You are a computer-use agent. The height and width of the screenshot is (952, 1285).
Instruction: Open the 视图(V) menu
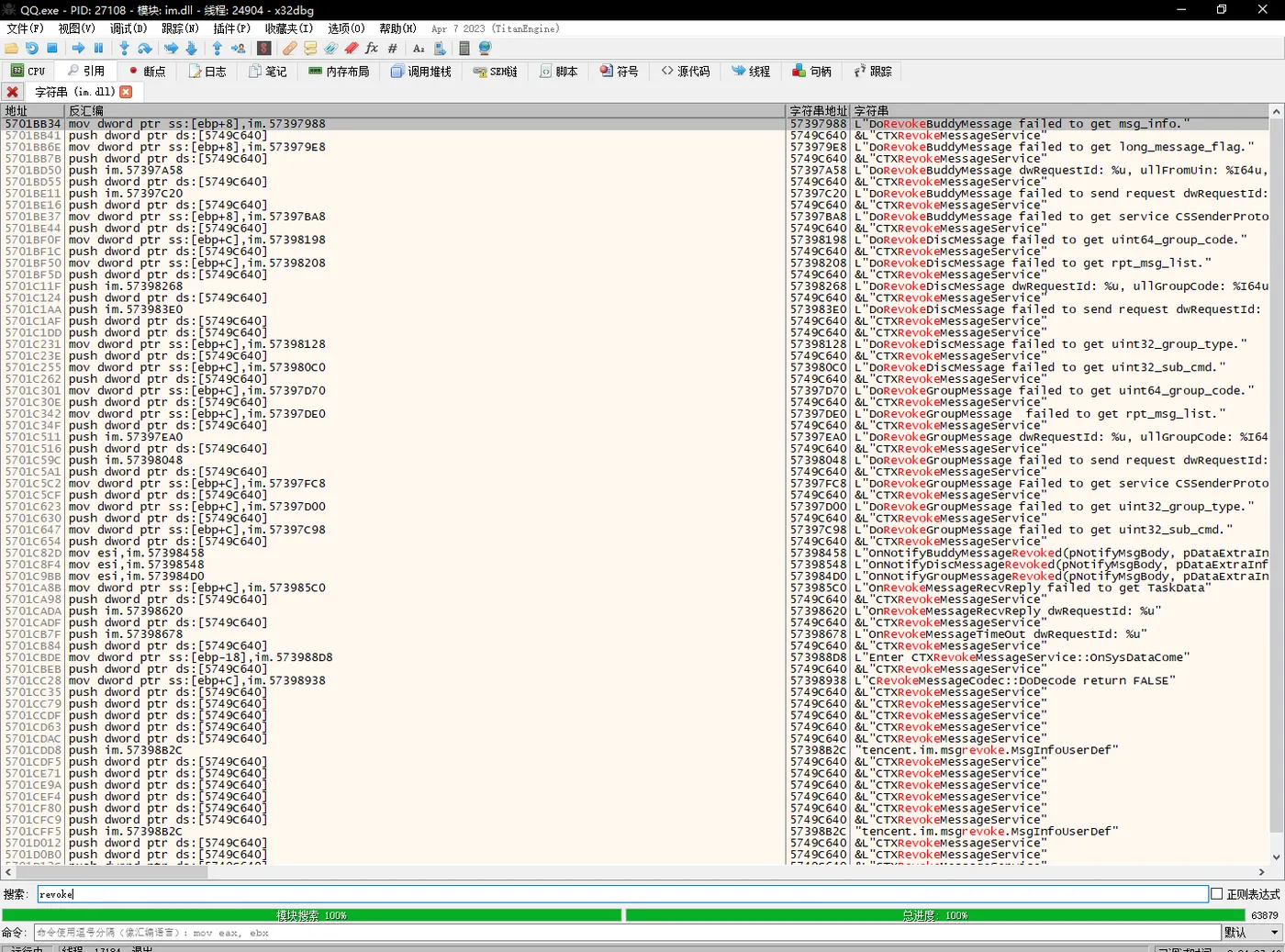click(x=76, y=28)
